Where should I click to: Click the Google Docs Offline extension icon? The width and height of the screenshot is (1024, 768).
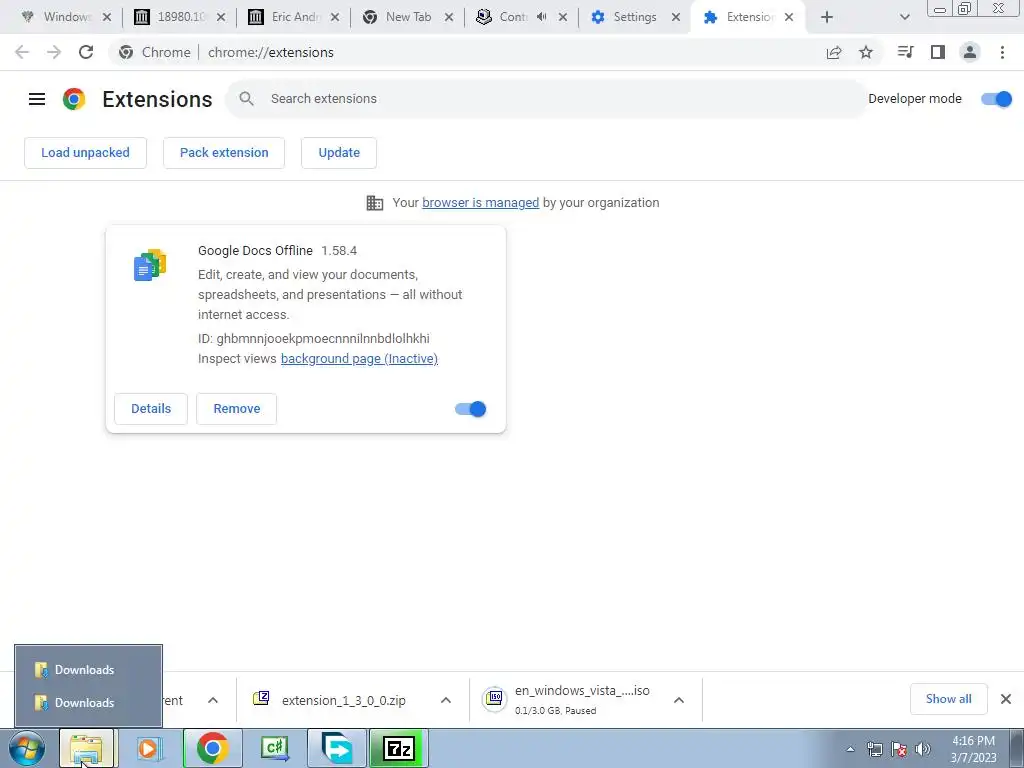pyautogui.click(x=150, y=264)
